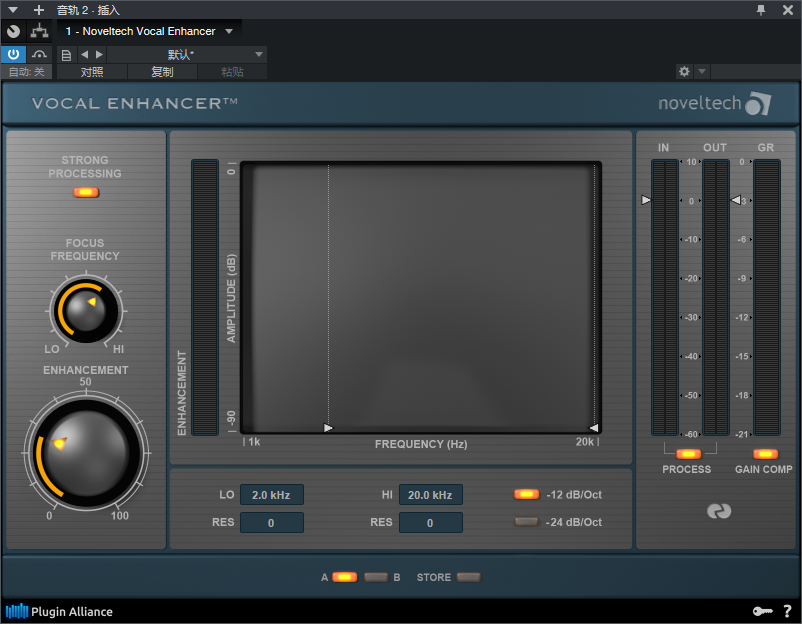Image resolution: width=802 pixels, height=624 pixels.
Task: Toggle the plugin power bypass button
Action: (x=13, y=54)
